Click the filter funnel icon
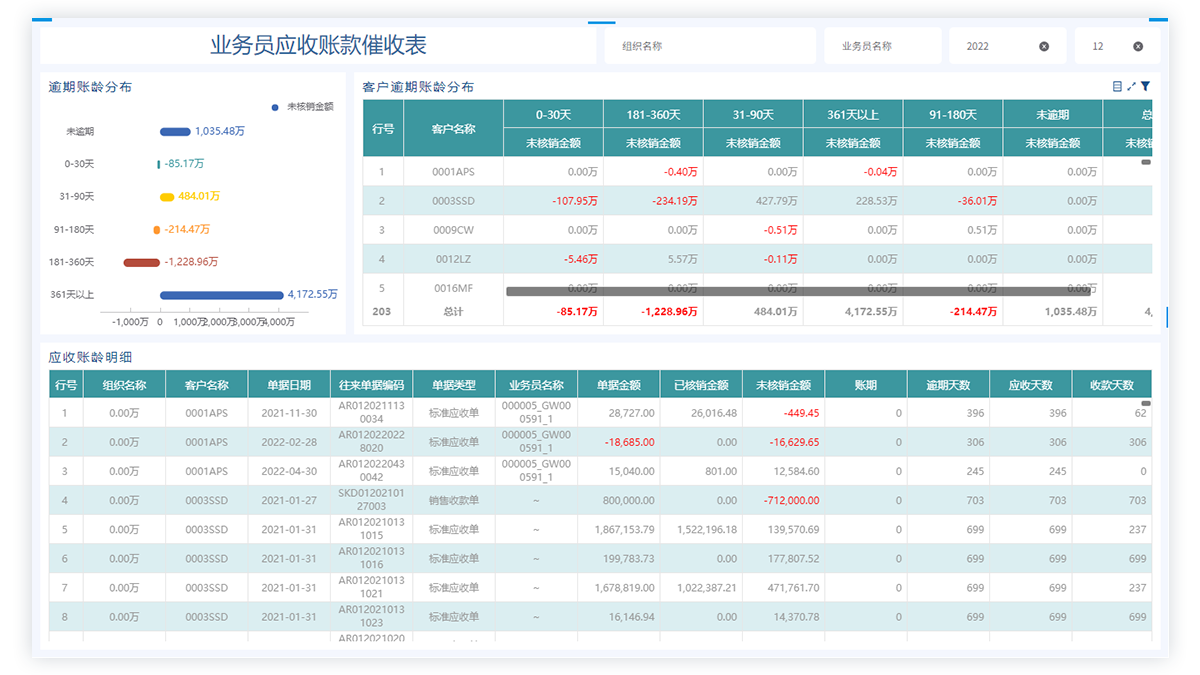This screenshot has height=675, width=1200. point(1146,87)
